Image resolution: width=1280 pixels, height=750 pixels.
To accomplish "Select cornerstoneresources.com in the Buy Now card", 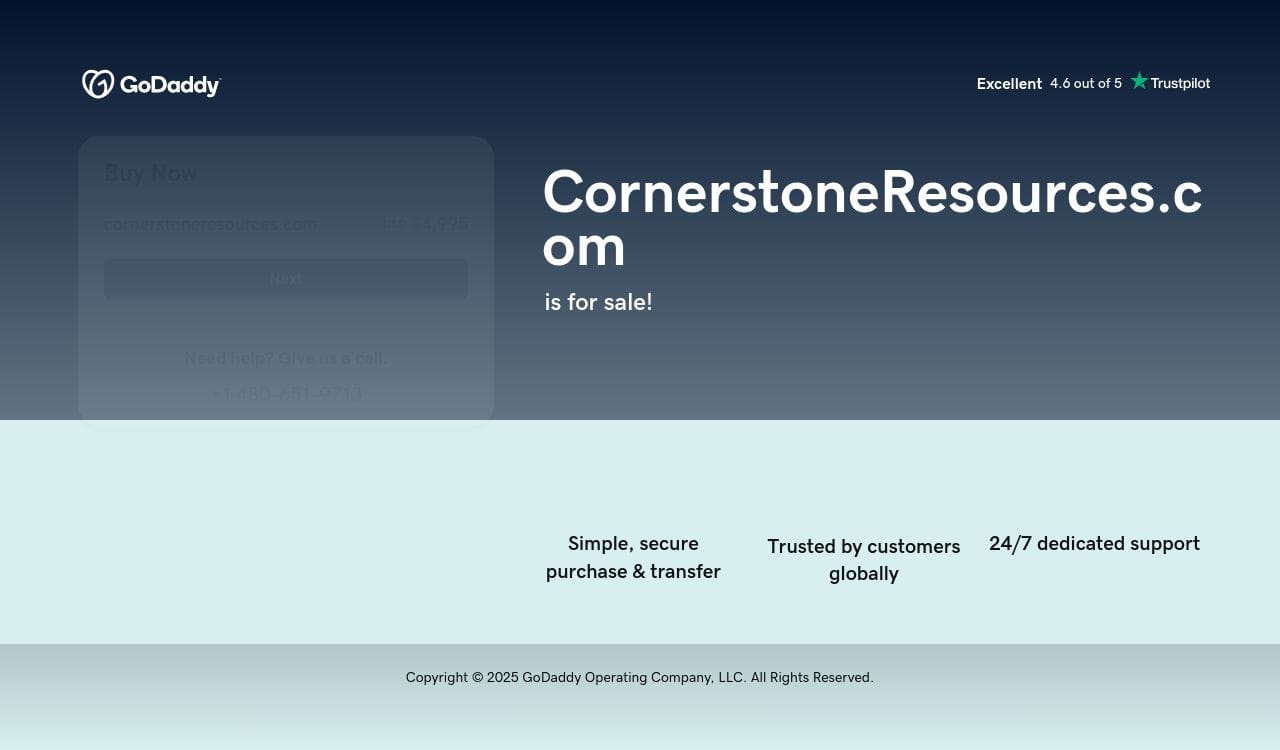I will tap(211, 224).
